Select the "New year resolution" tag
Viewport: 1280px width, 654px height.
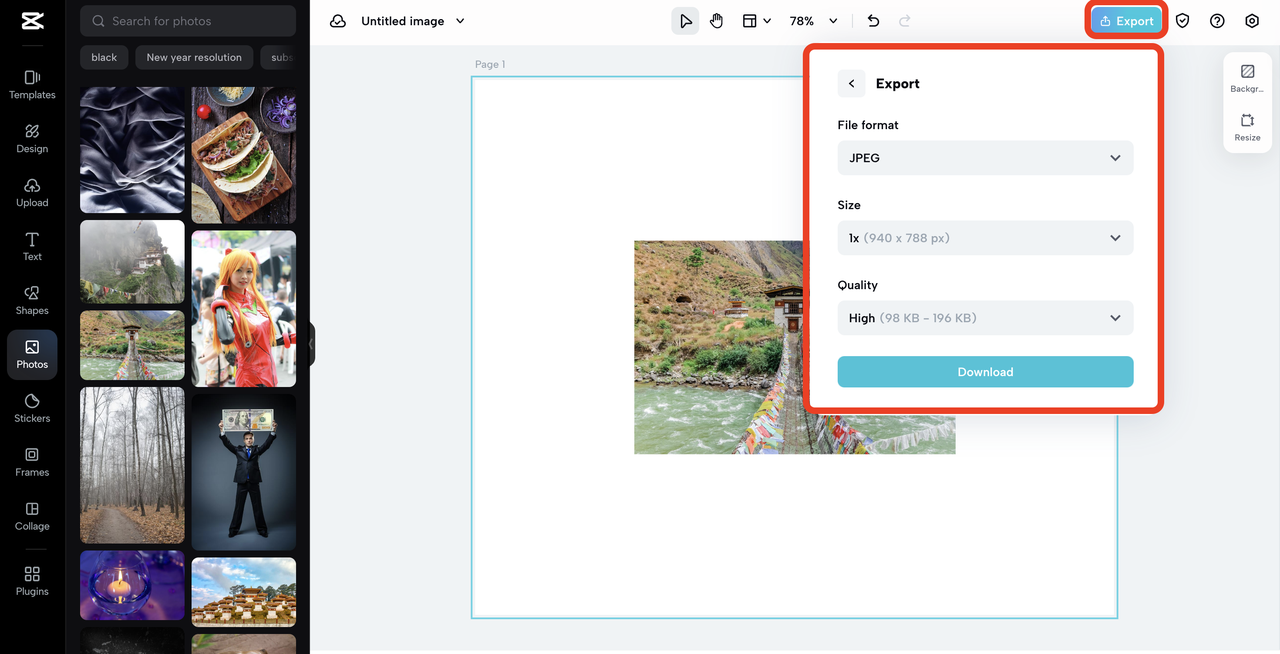[194, 57]
